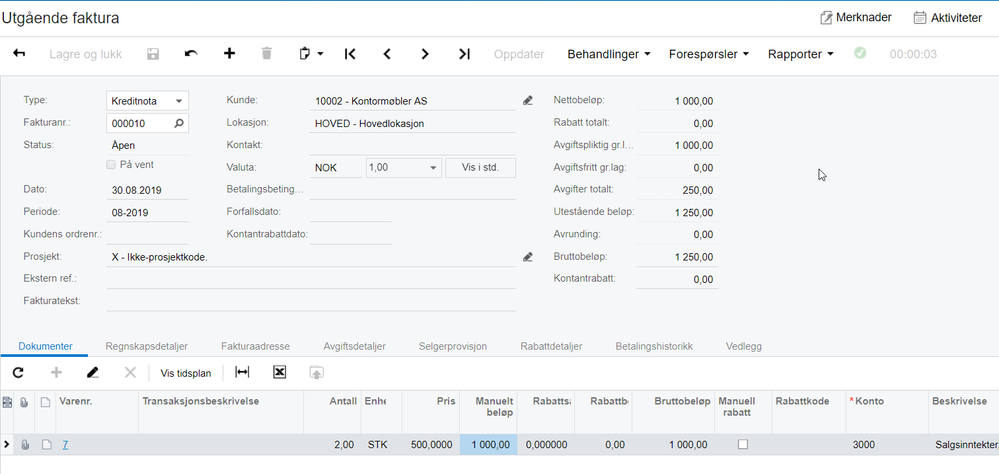Expand the row with the arrow indicator
999x474 pixels.
pos(6,445)
